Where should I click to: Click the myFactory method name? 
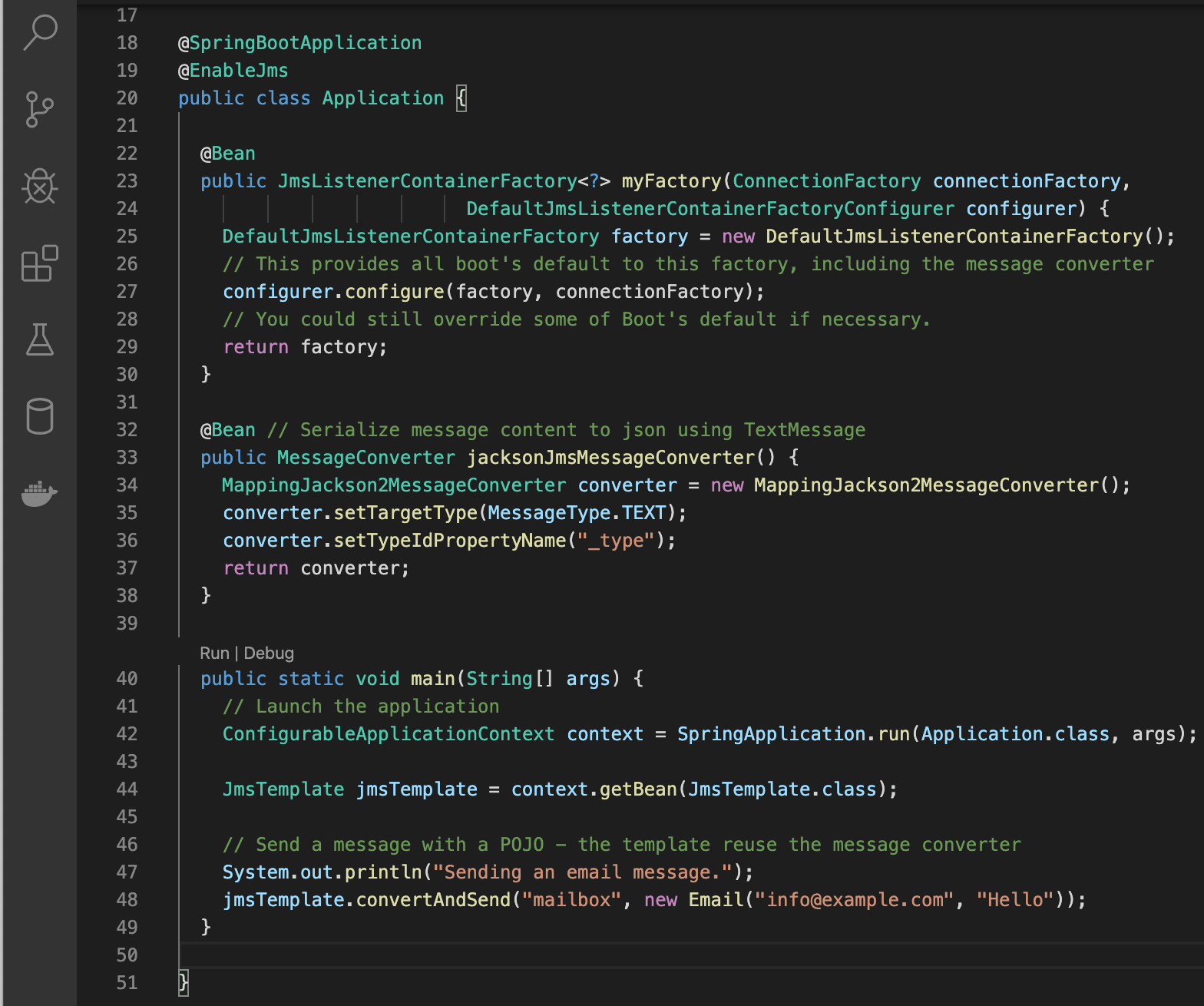point(672,181)
